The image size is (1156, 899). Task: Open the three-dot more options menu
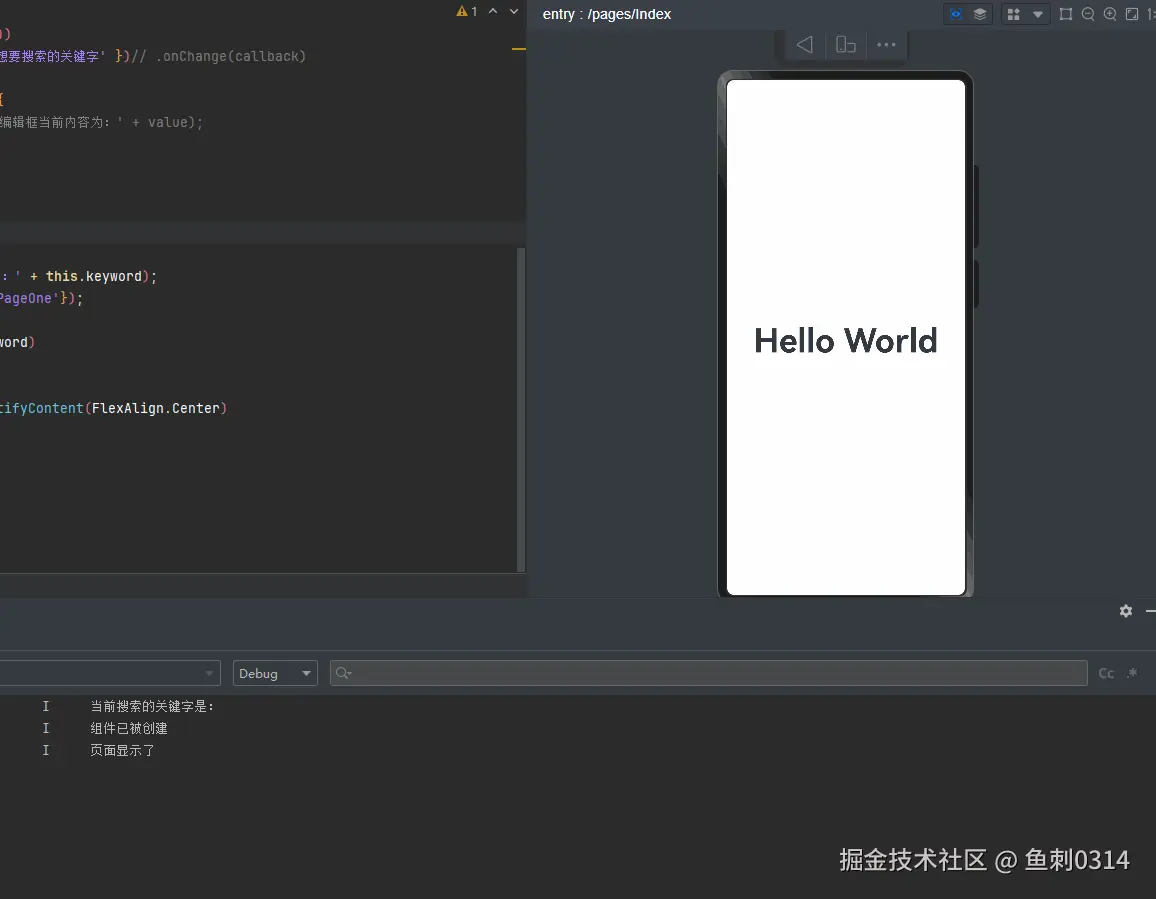[x=886, y=45]
